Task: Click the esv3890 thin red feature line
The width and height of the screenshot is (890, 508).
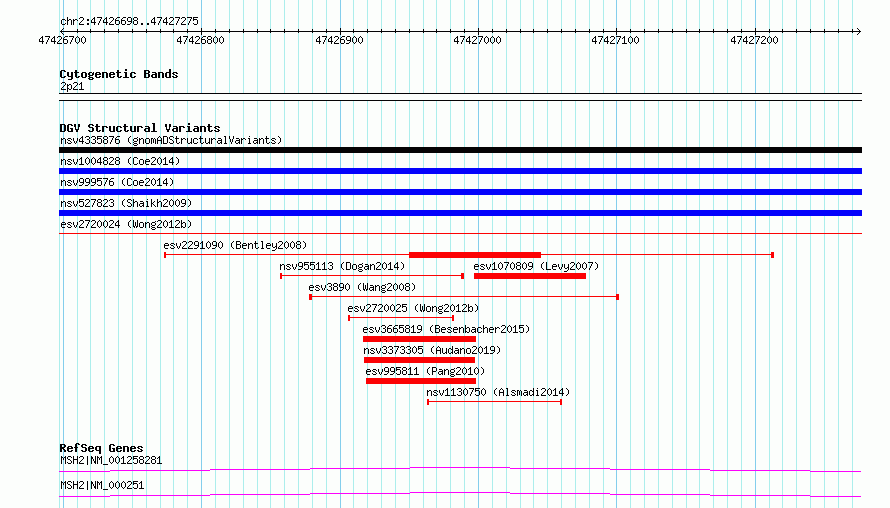Action: click(464, 297)
